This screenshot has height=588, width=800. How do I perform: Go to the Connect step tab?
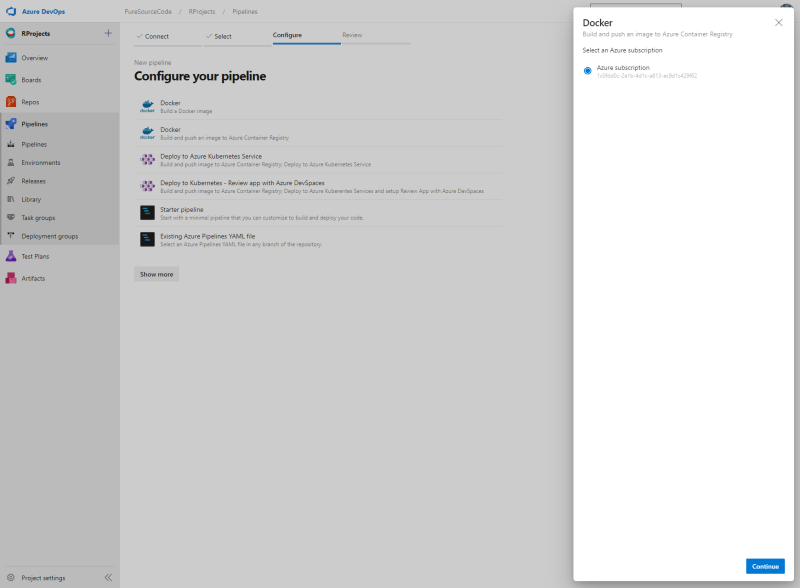pos(168,36)
